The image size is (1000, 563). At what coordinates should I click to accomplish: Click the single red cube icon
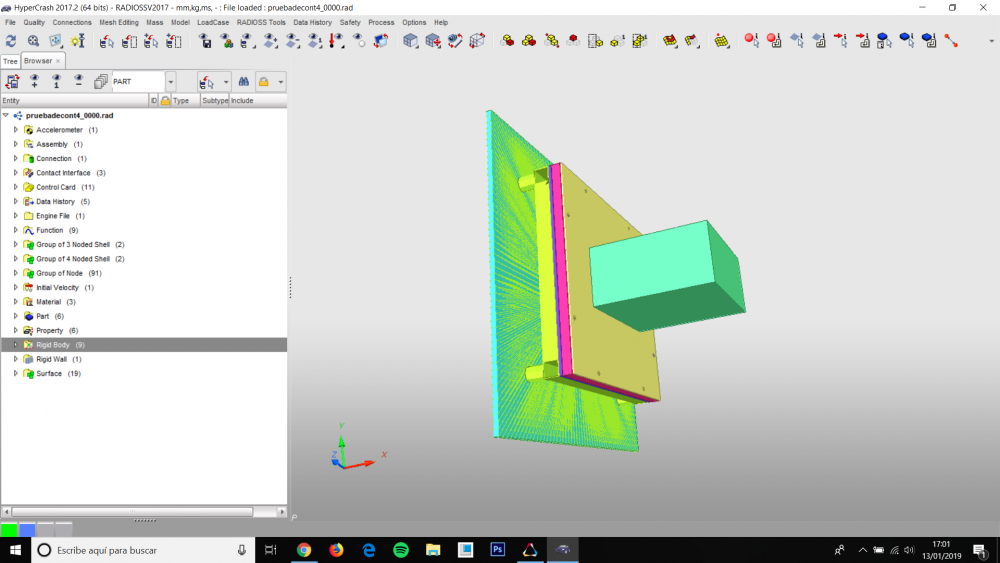[x=573, y=41]
